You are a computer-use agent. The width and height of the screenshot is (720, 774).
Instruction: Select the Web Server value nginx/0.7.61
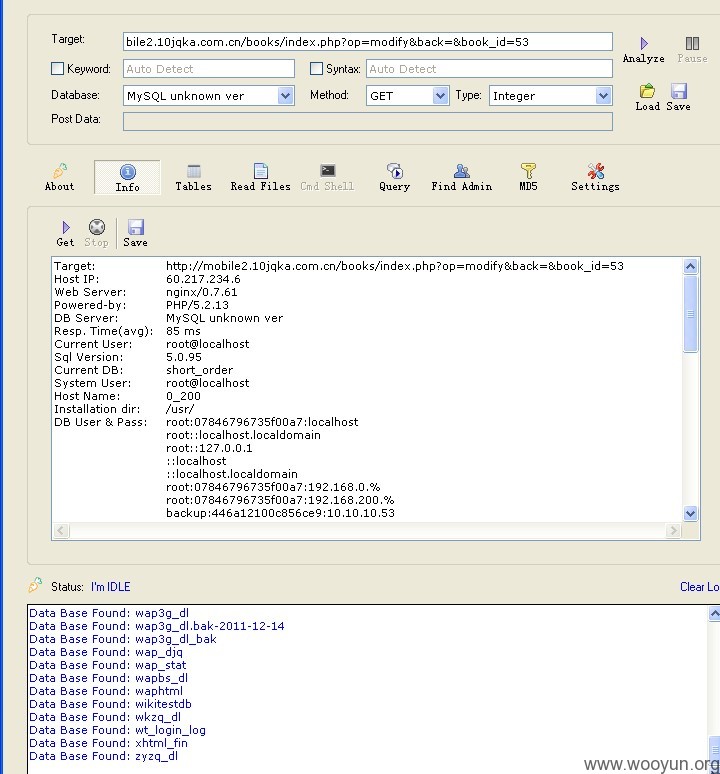pyautogui.click(x=202, y=292)
